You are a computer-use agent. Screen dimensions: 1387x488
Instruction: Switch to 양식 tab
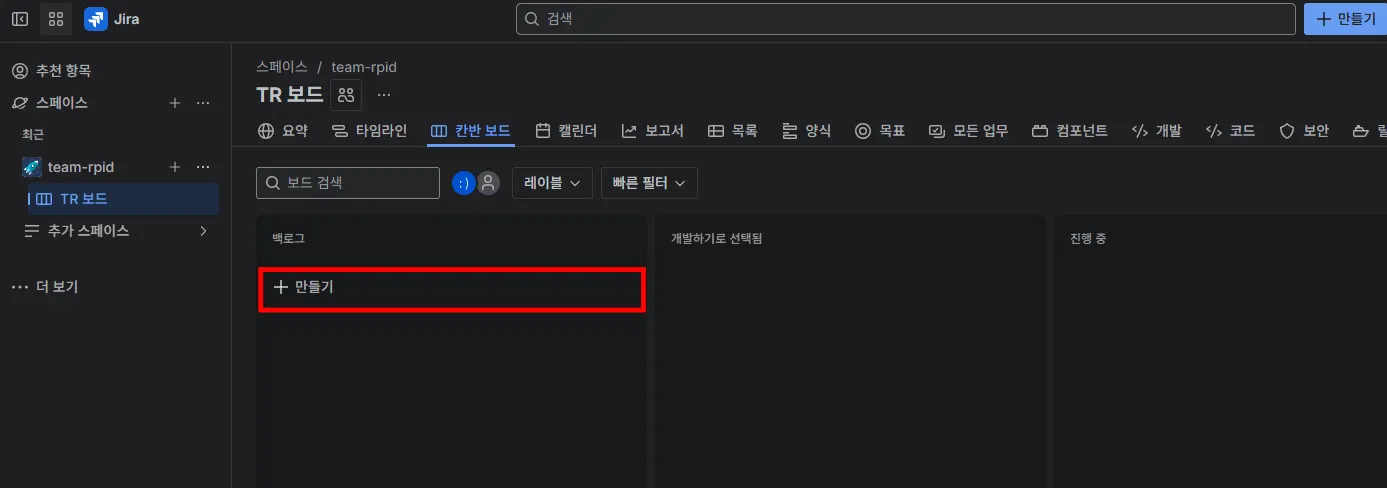pos(806,131)
